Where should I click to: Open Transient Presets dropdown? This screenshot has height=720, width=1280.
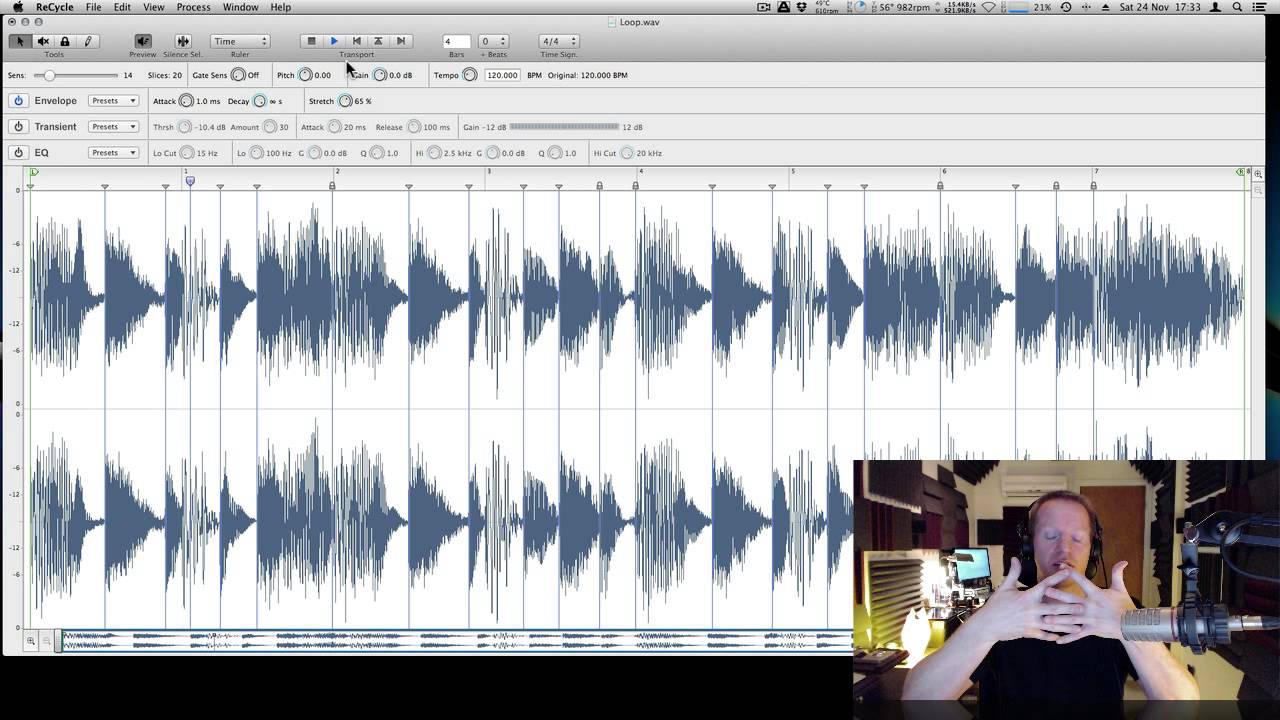pos(113,127)
